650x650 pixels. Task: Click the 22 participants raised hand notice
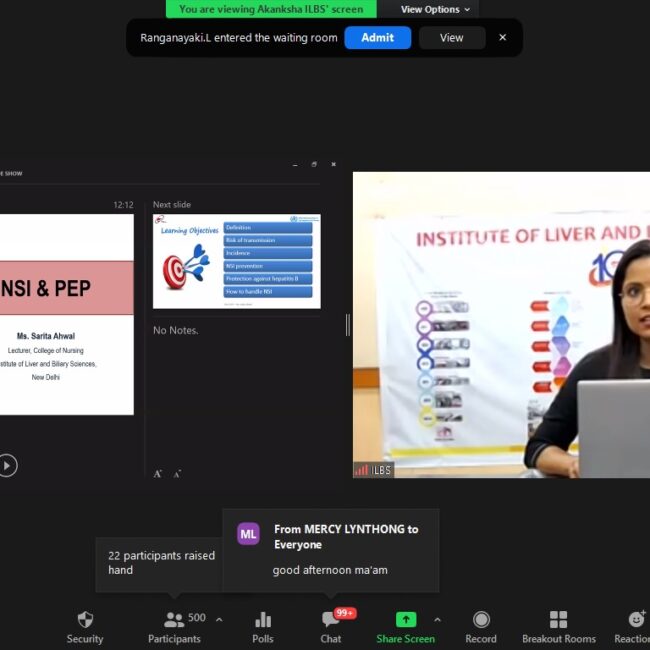(161, 563)
